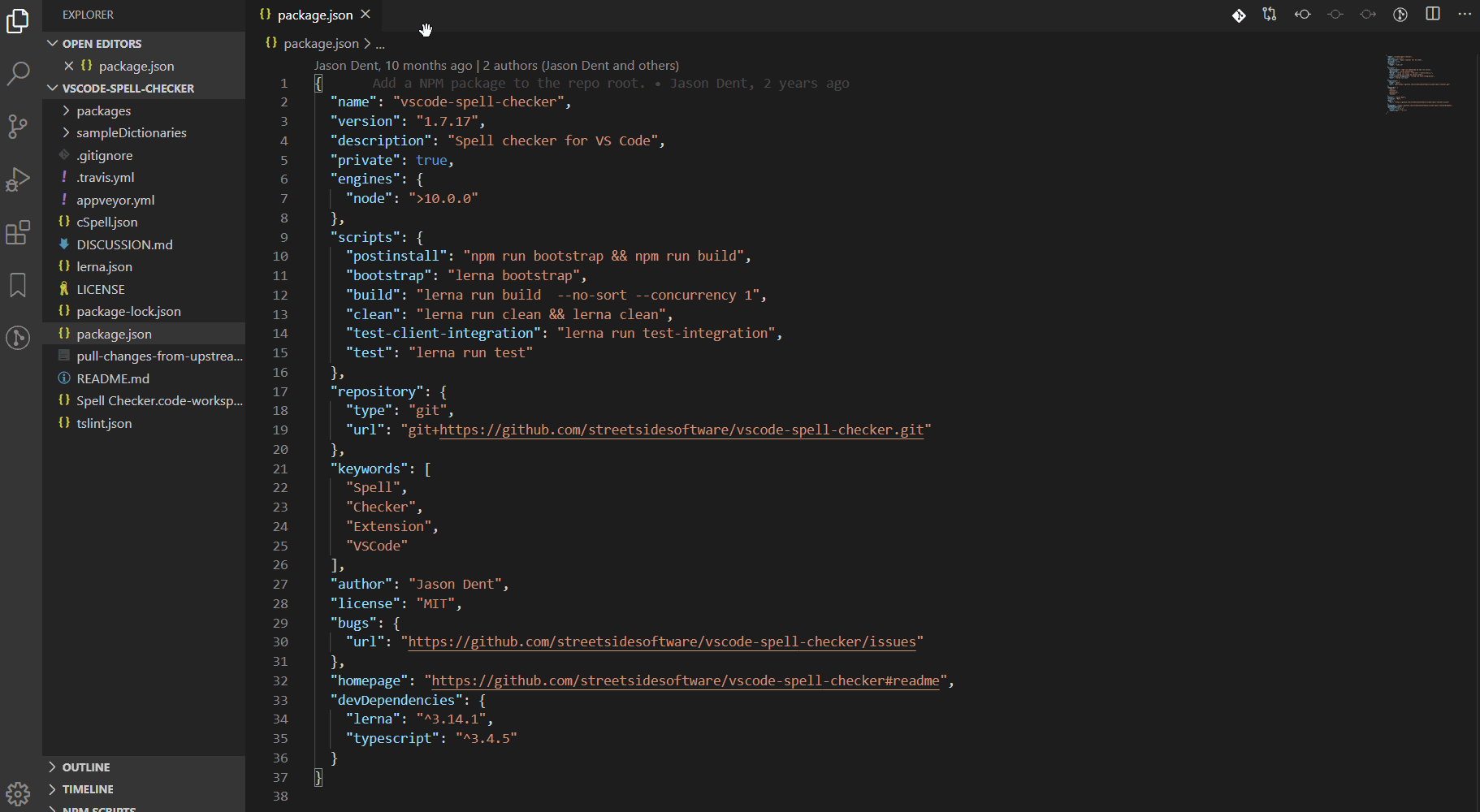
Task: Collapse the OPEN EDITORS section
Action: [x=144, y=43]
